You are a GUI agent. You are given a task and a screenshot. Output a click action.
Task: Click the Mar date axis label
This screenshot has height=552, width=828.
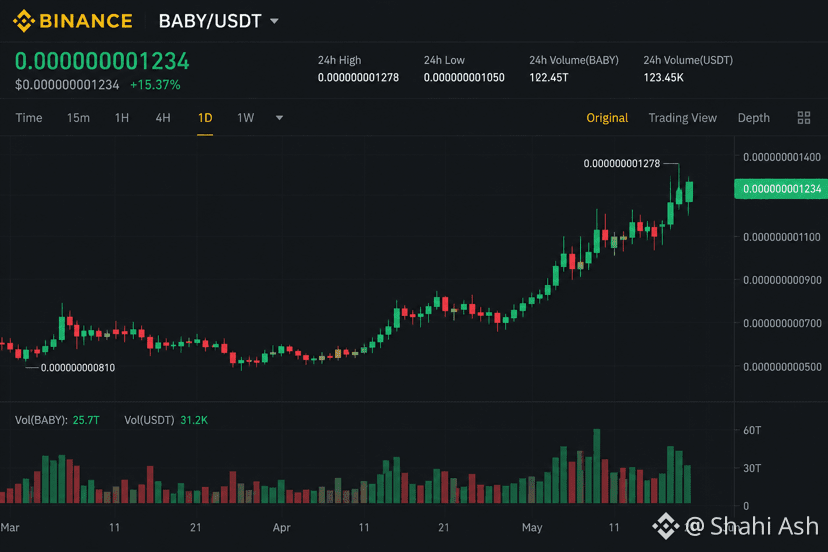[10, 528]
